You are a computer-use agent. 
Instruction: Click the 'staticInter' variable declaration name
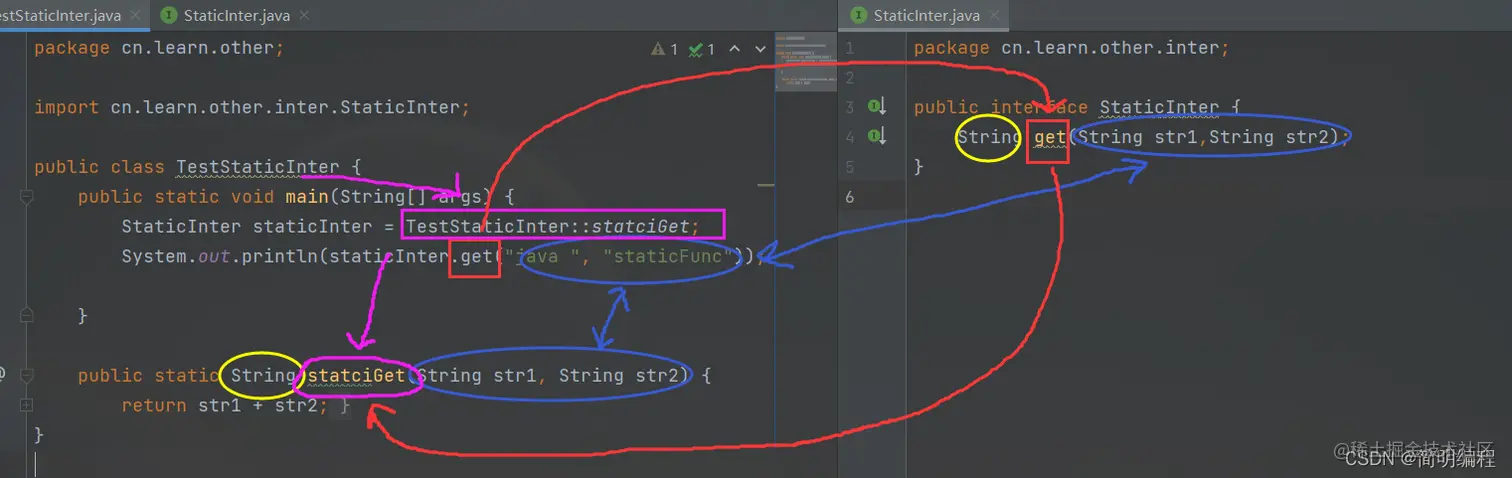click(313, 227)
